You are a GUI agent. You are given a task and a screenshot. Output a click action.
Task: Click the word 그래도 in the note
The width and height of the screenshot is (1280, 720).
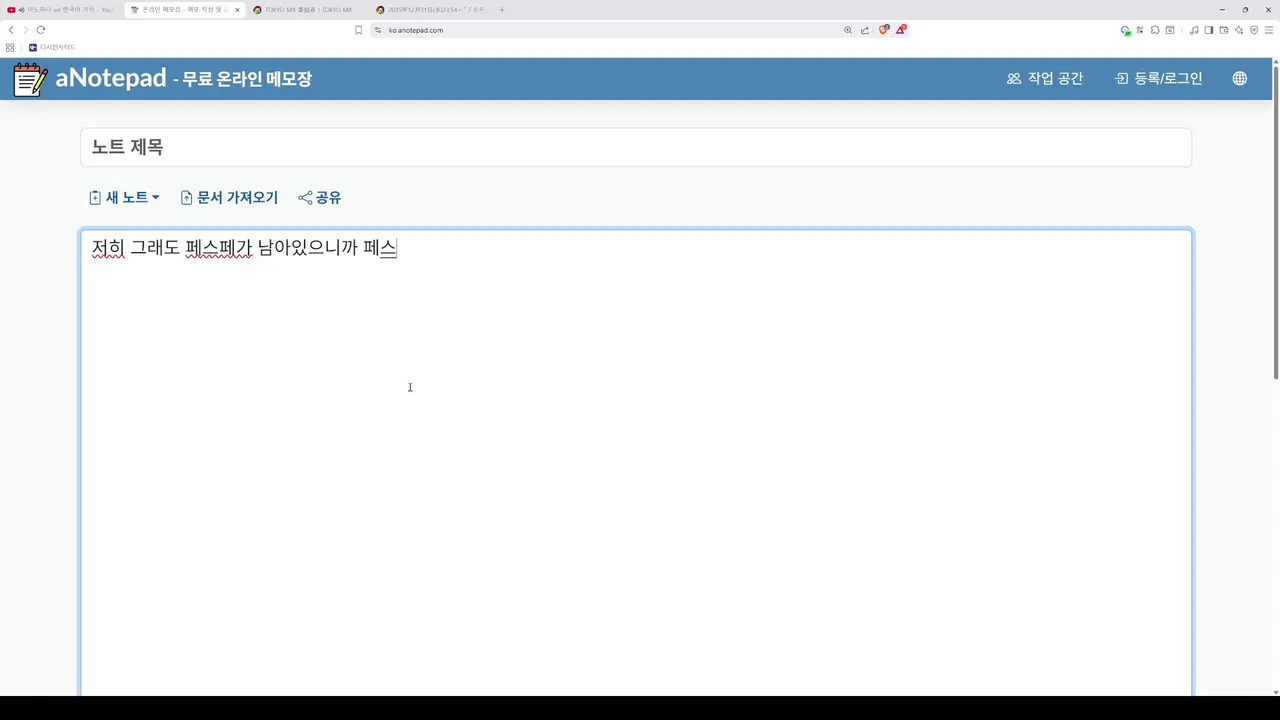click(155, 248)
